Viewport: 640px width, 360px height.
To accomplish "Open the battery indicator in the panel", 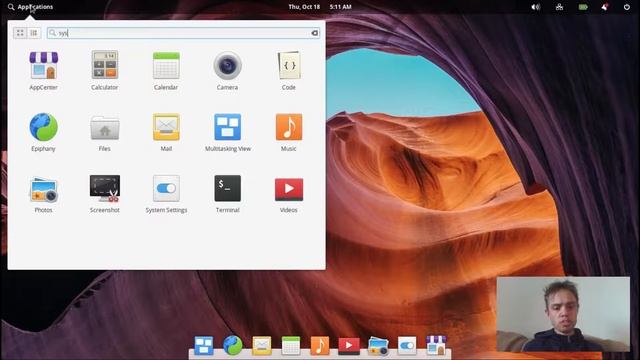I will (583, 7).
